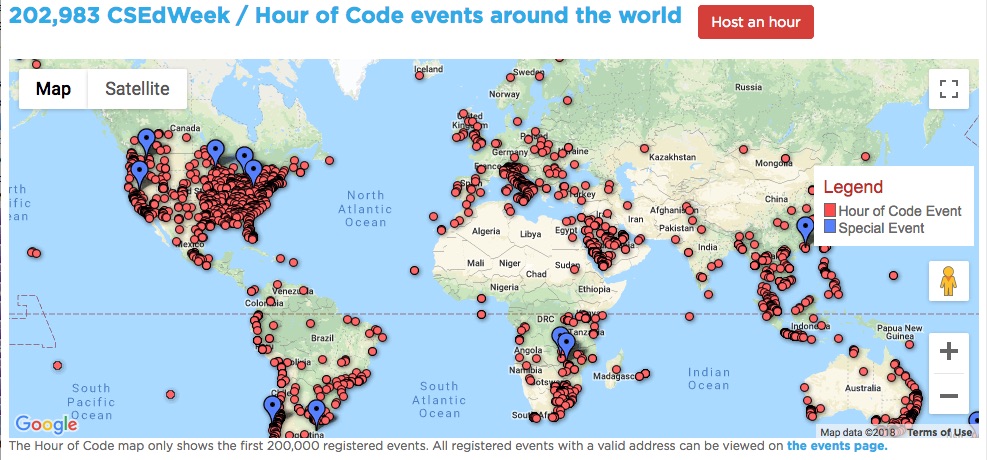
Task: Open the events page link
Action: point(837,446)
